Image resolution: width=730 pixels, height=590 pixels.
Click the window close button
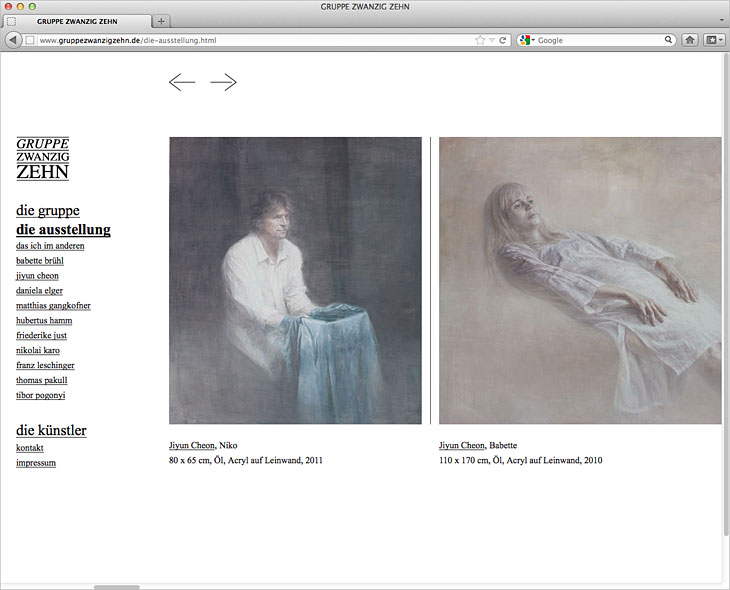8,7
